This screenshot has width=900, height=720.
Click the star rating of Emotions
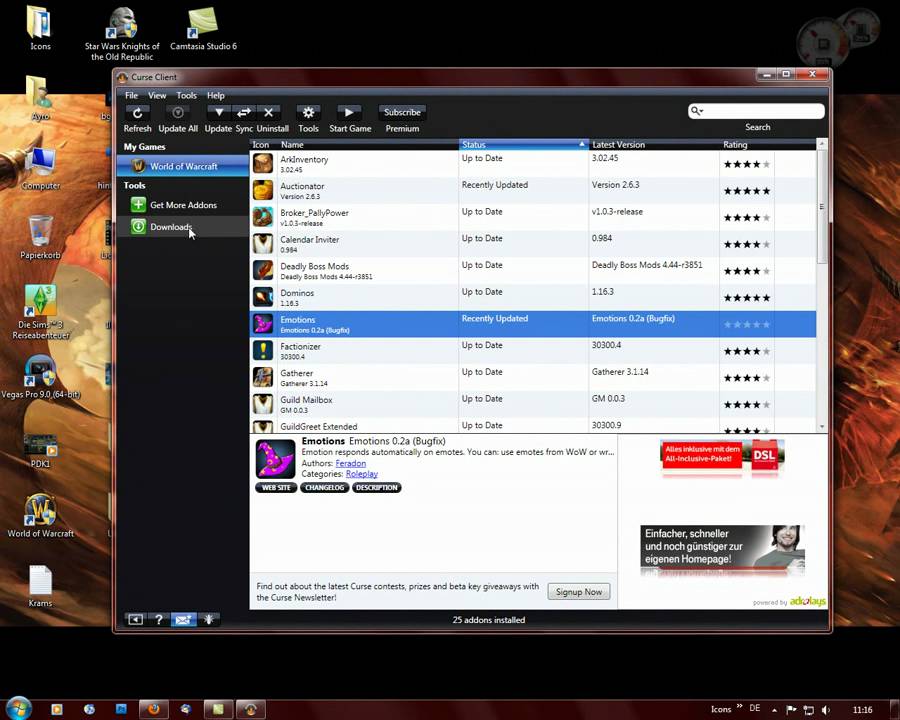click(x=747, y=324)
